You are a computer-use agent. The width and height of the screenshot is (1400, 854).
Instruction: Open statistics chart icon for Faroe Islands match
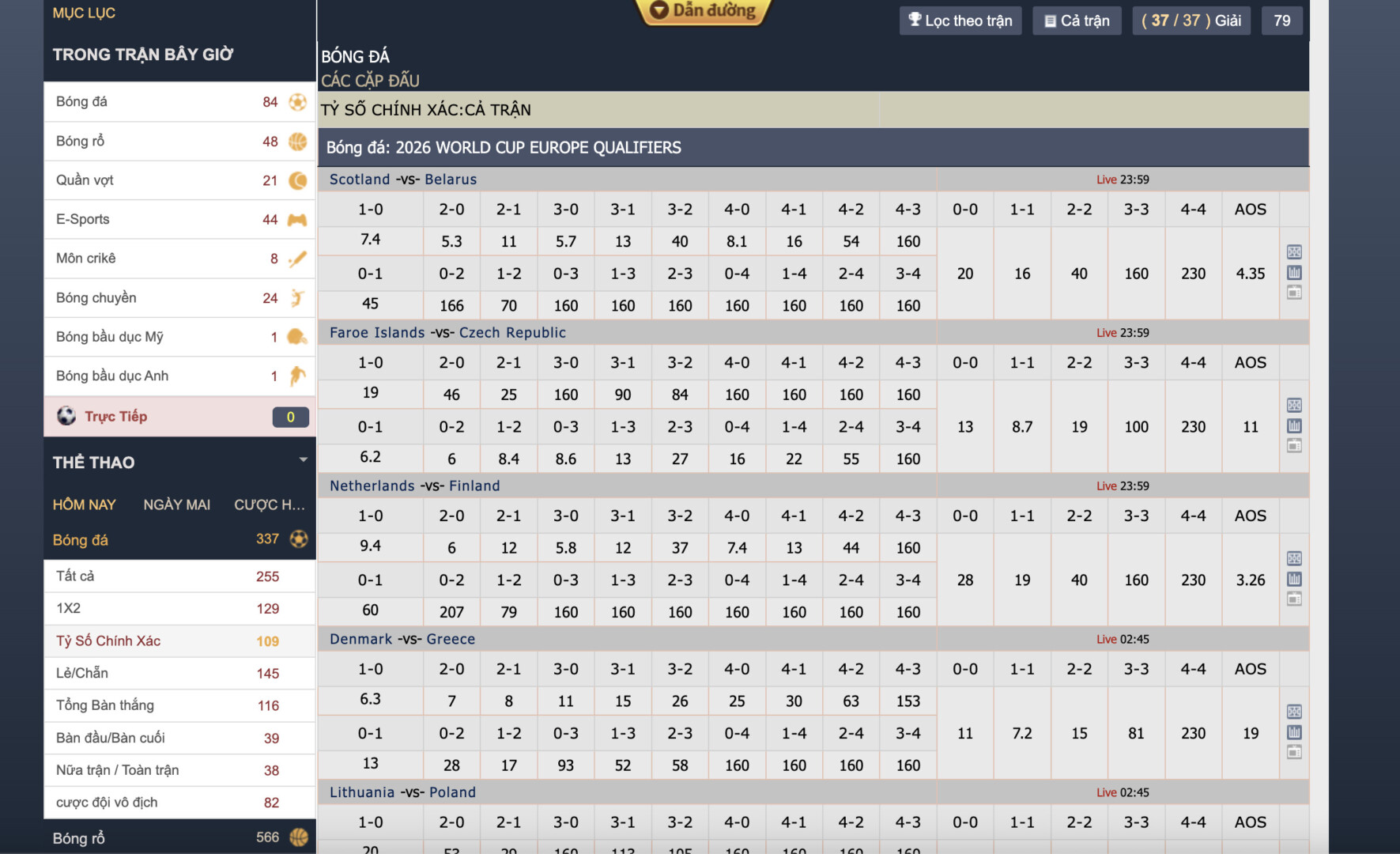tap(1294, 426)
